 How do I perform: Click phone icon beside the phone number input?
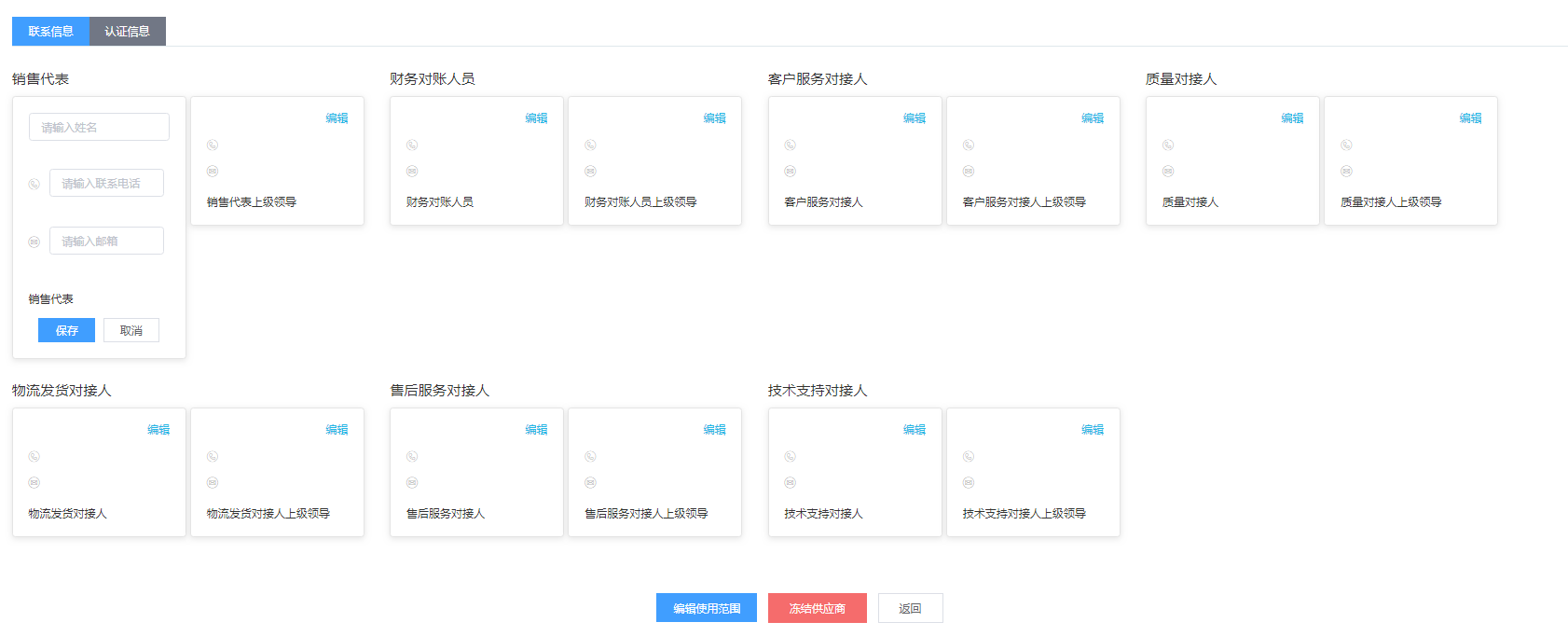click(34, 184)
